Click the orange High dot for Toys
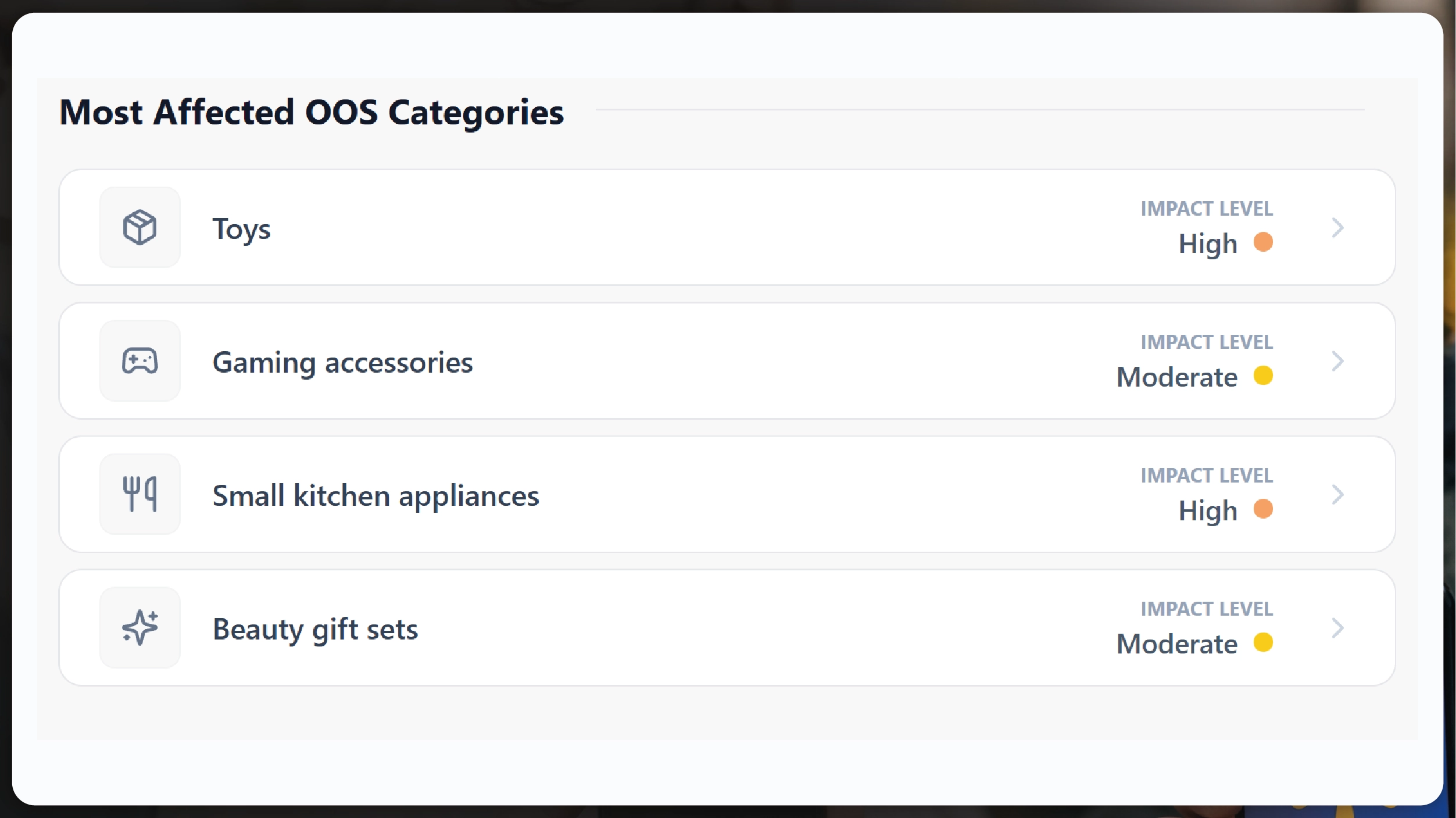 point(1263,242)
